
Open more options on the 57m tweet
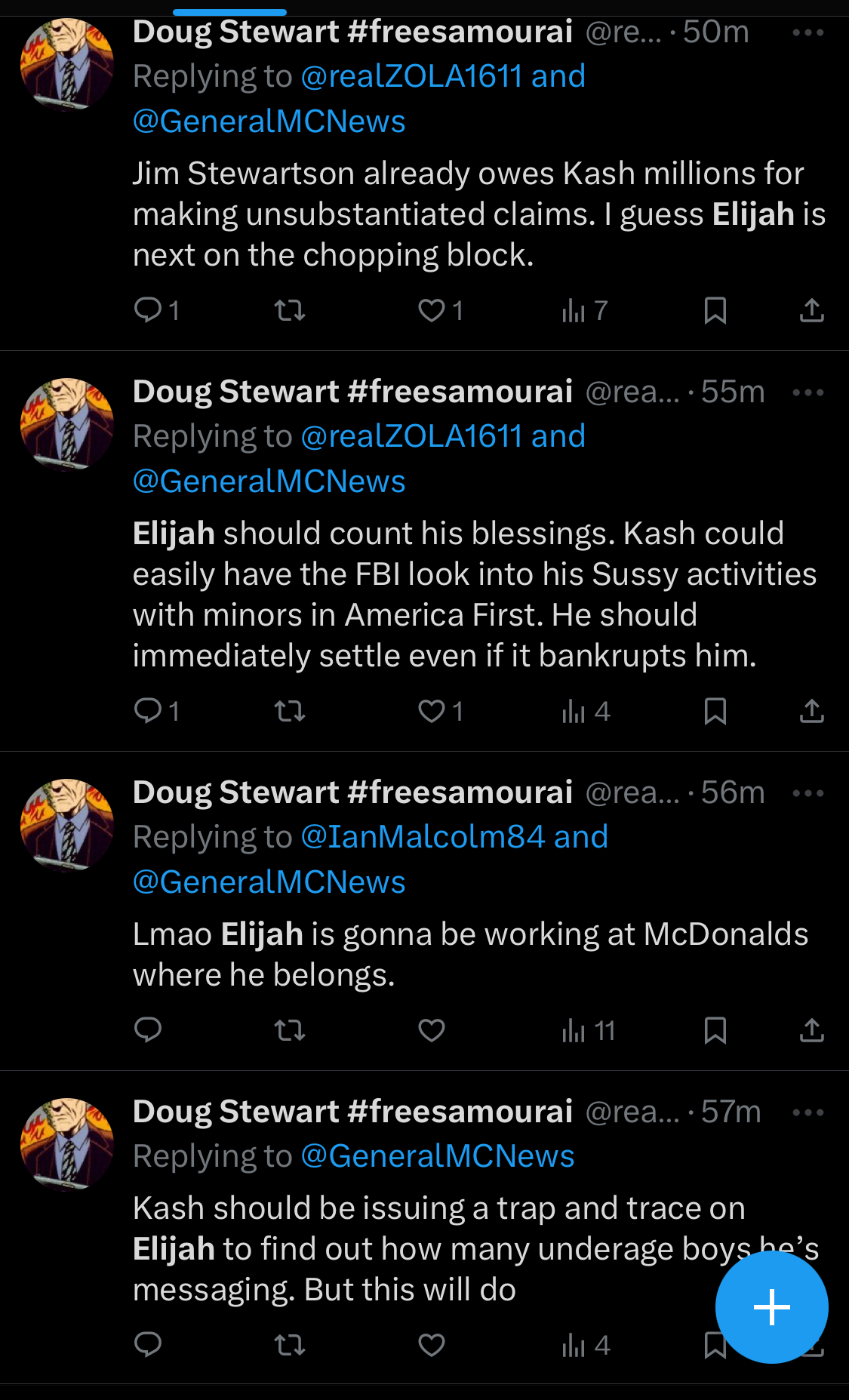(808, 1112)
